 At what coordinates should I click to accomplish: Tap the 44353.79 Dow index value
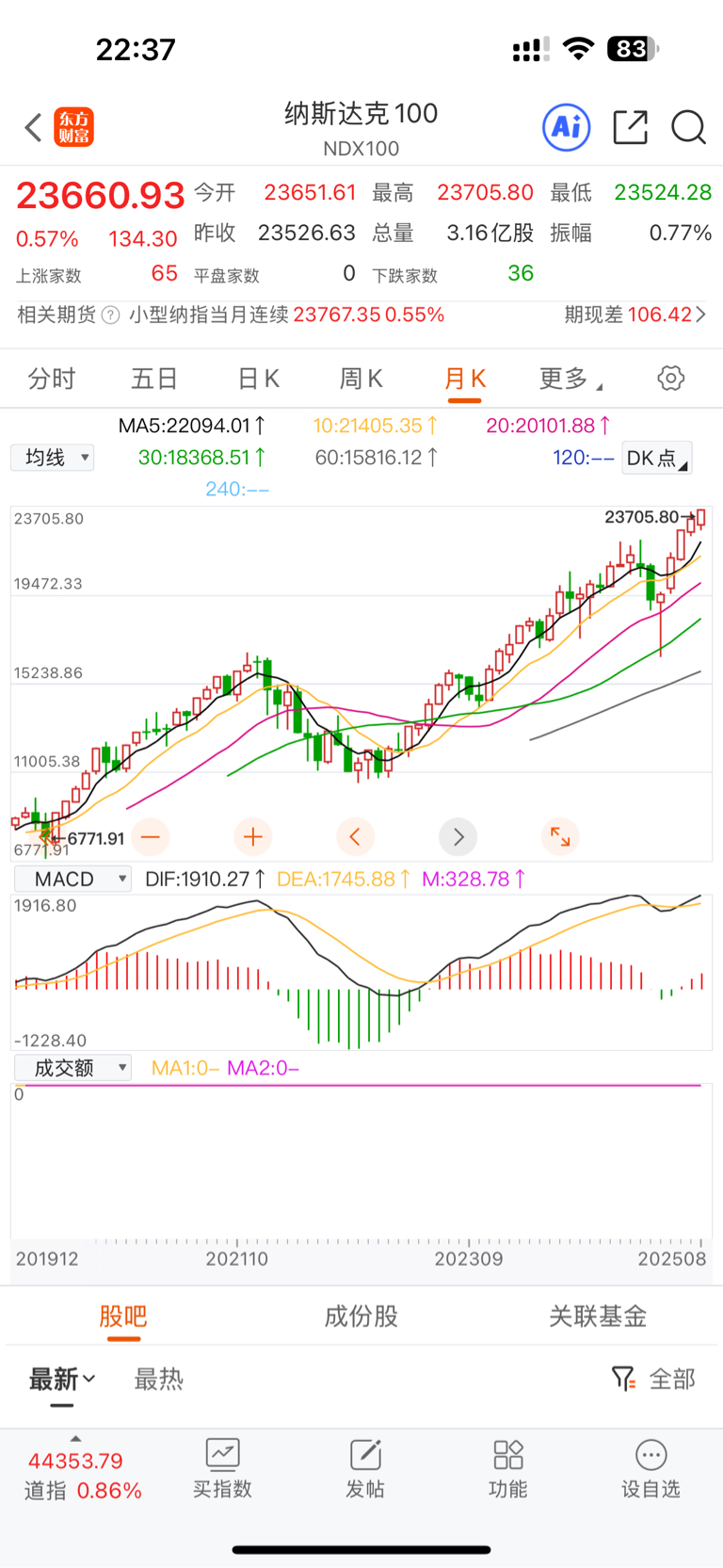pos(75,1462)
